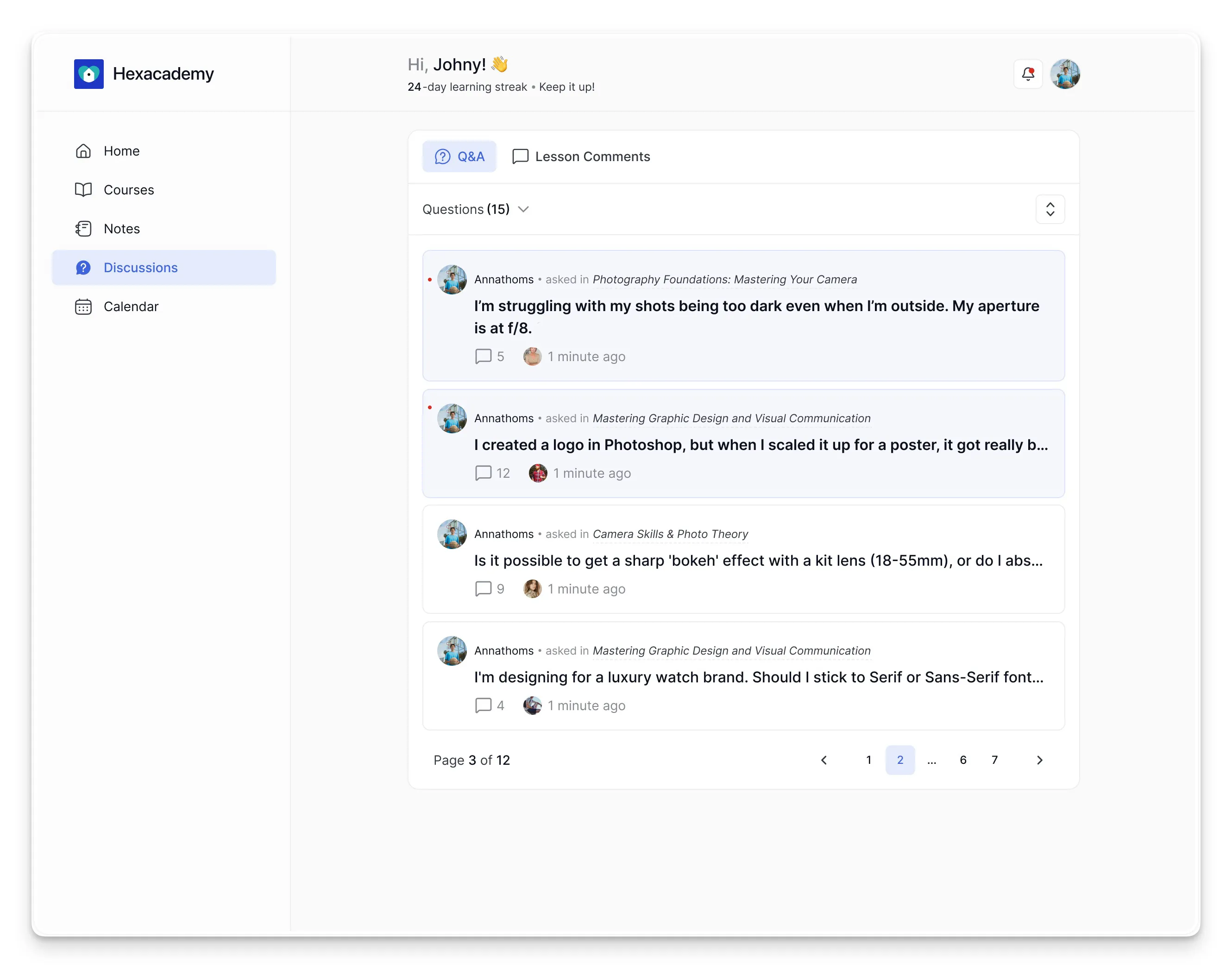Click Annathoms avatar on the dark shots question
1232x968 pixels.
(452, 280)
